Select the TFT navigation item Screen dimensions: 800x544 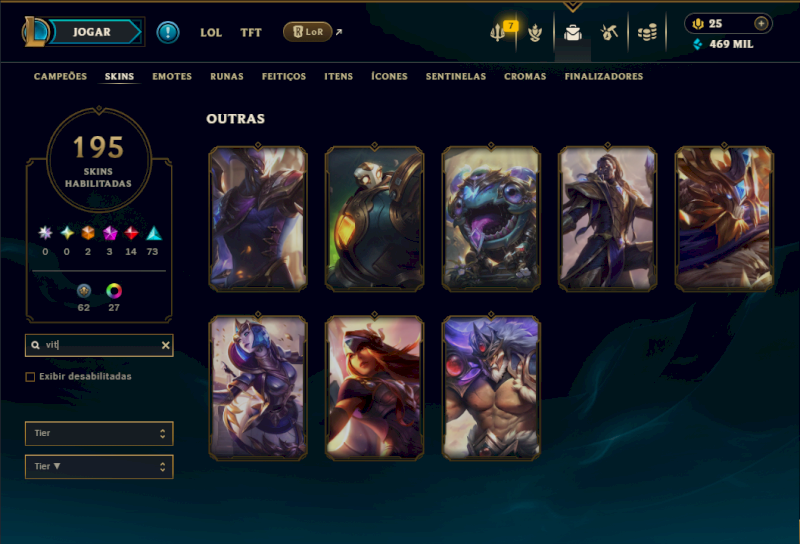tap(251, 33)
